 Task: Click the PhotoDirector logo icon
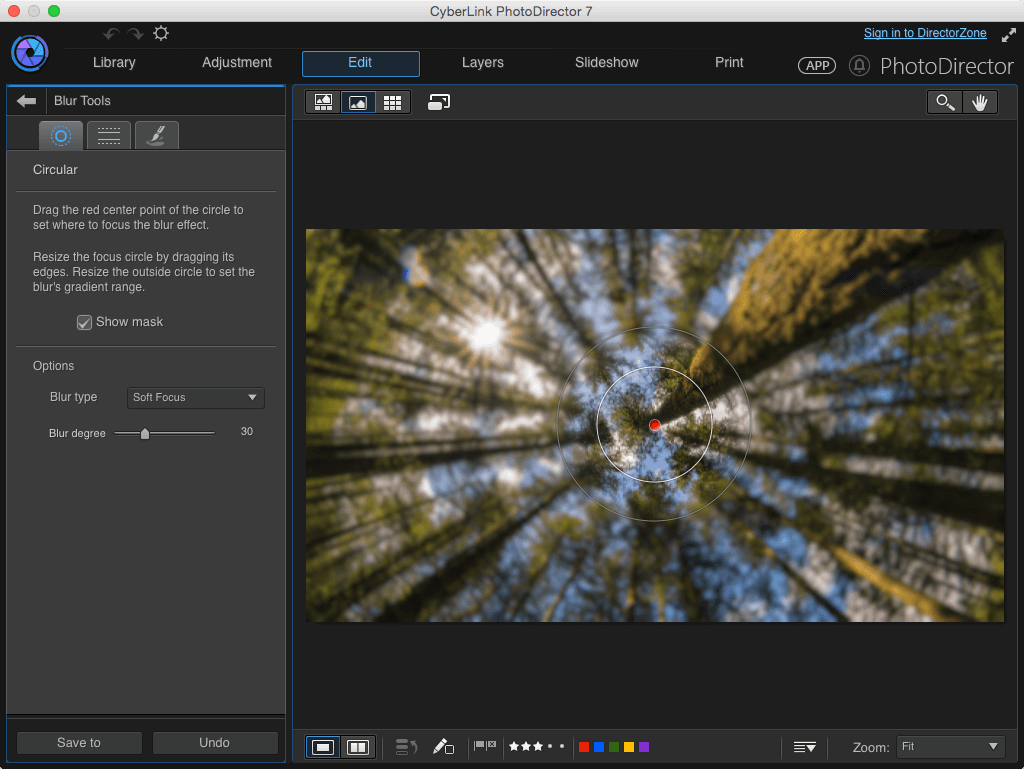29,53
